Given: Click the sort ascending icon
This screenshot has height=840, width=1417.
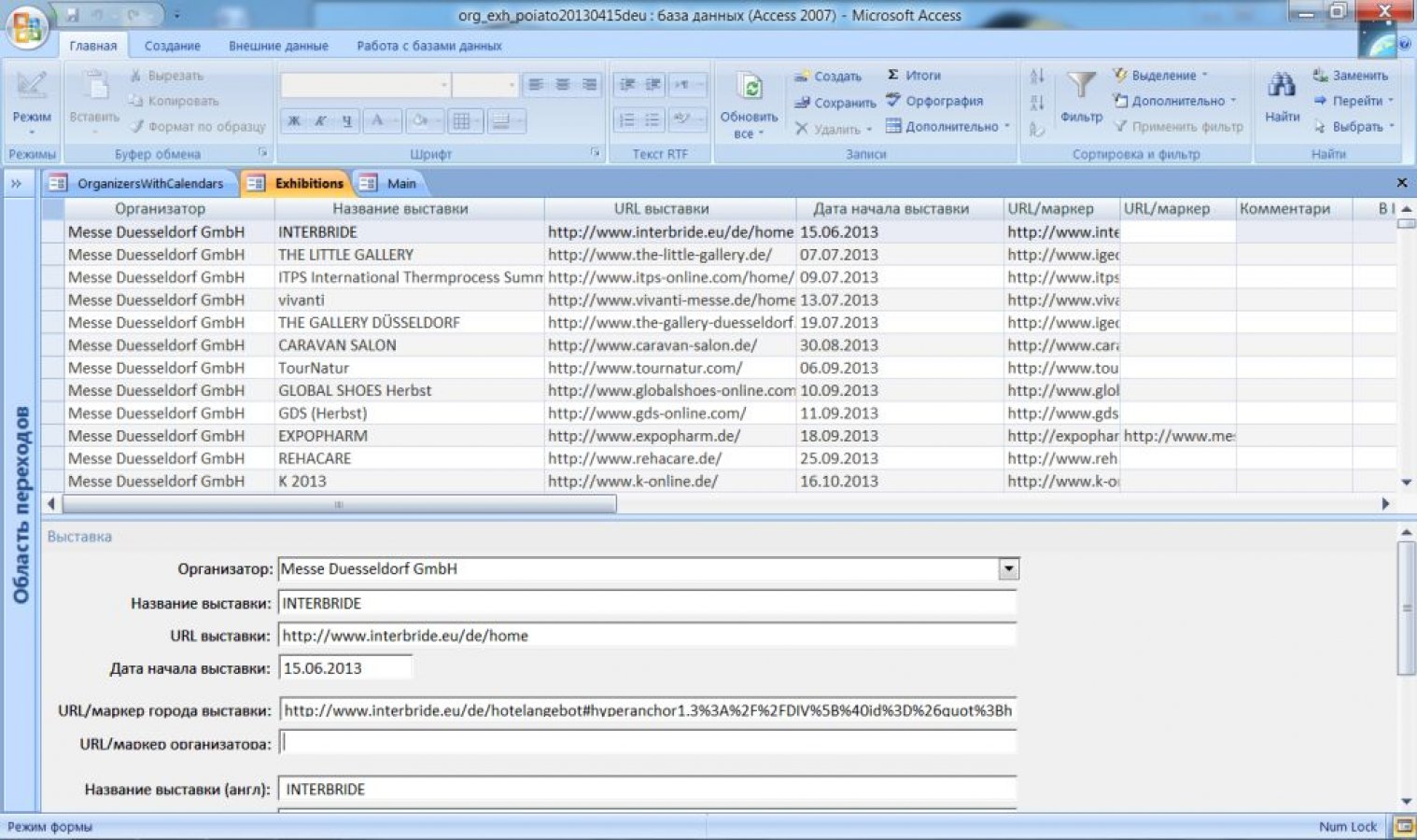Looking at the screenshot, I should [x=1037, y=76].
